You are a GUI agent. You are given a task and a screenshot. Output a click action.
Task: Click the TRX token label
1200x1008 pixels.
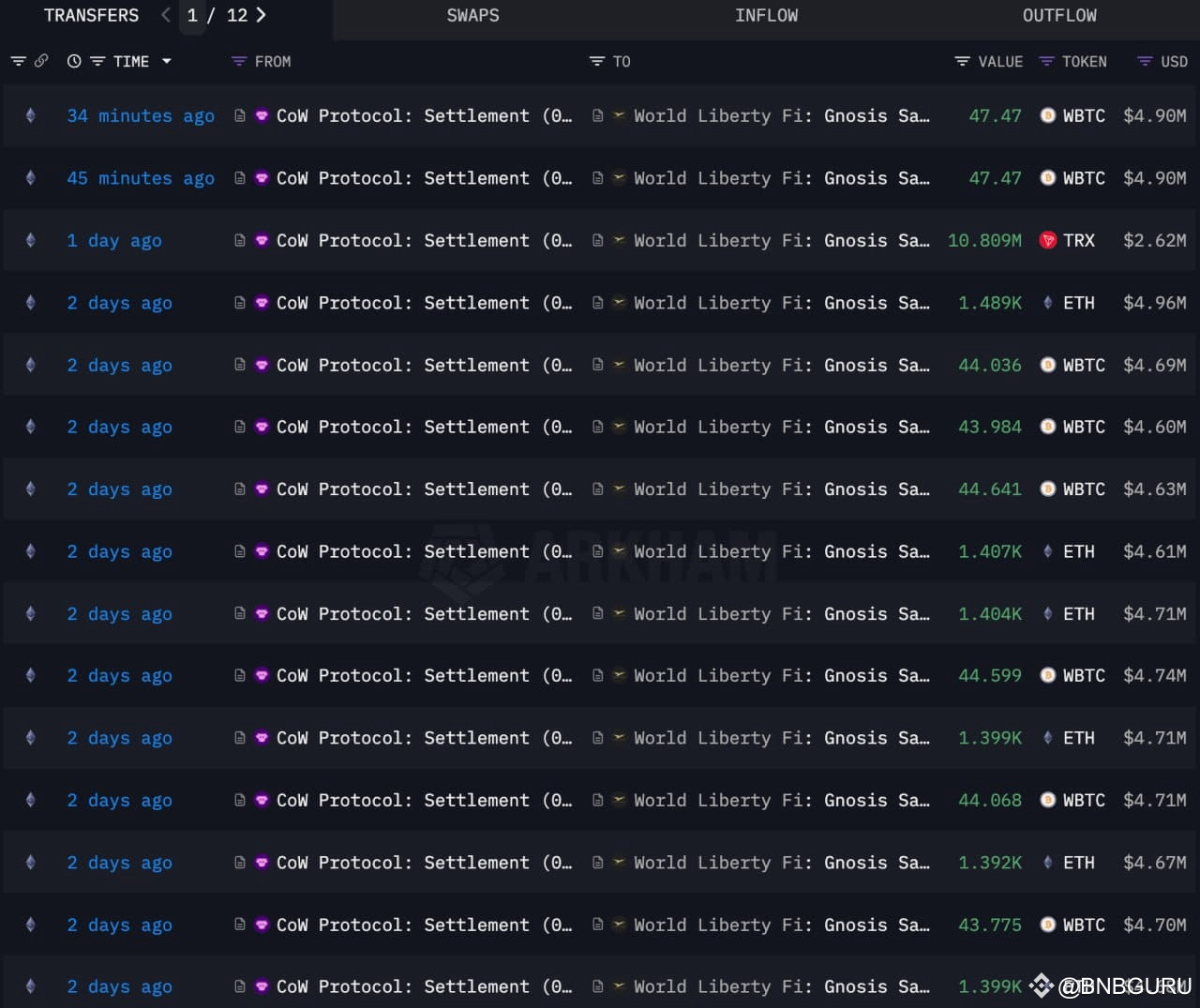coord(1079,240)
